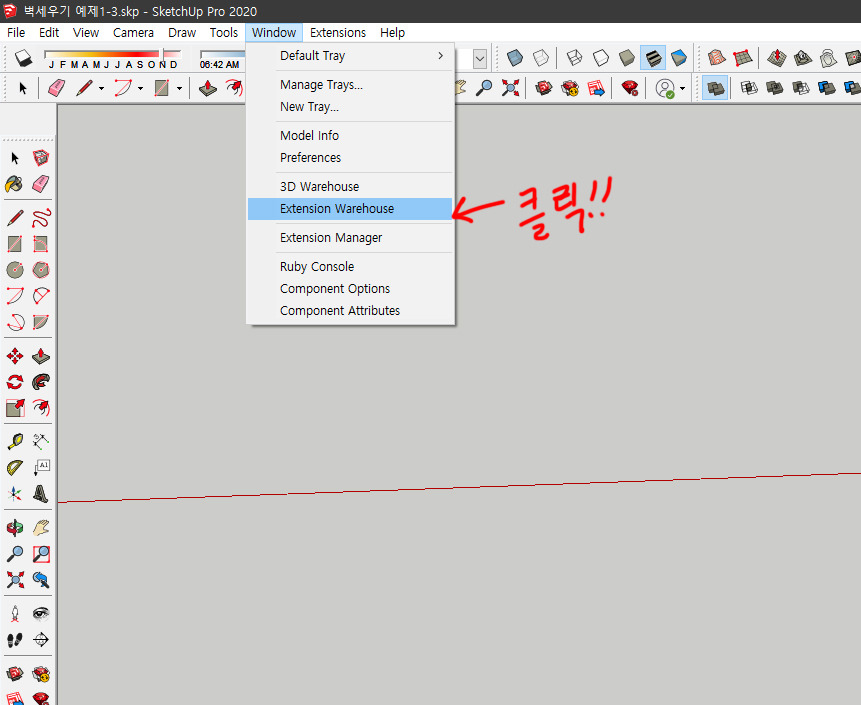861x705 pixels.
Task: Open the account sign-in dropdown
Action: coord(681,88)
